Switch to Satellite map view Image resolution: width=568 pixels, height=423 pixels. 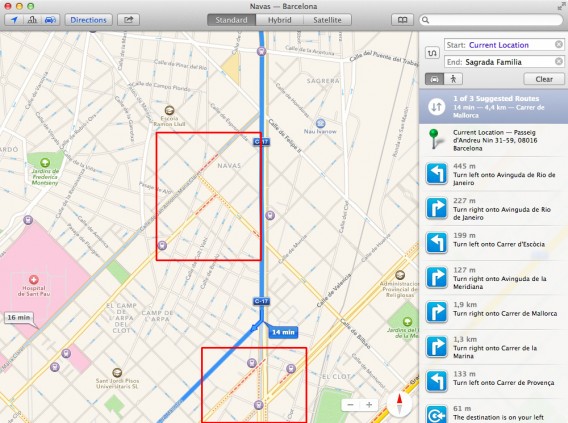coord(327,20)
